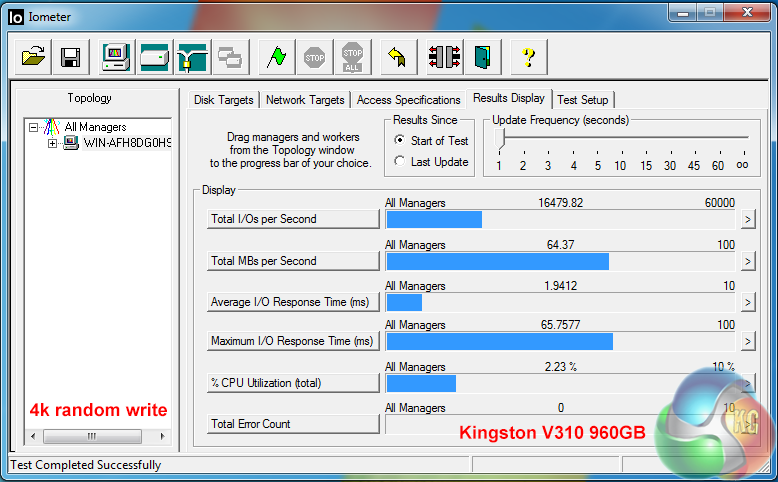Image resolution: width=778 pixels, height=482 pixels.
Task: Switch to Disk Targets tab
Action: click(x=223, y=100)
